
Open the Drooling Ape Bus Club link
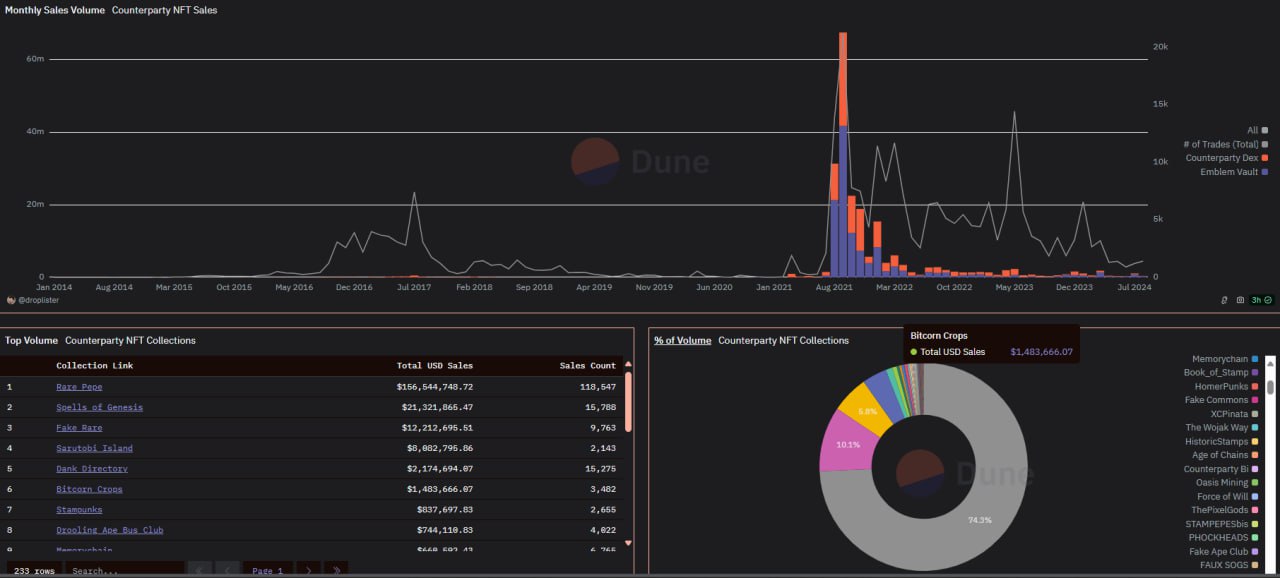[110, 530]
